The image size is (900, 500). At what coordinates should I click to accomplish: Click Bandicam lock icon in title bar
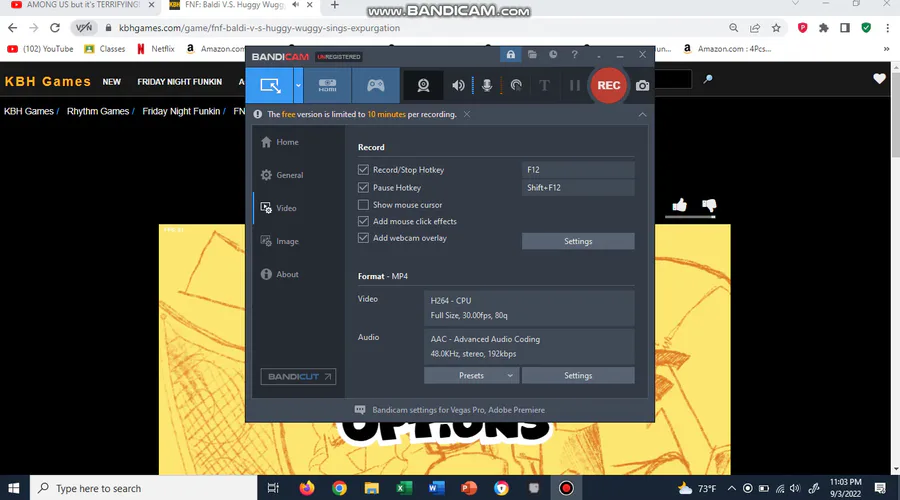coord(510,55)
